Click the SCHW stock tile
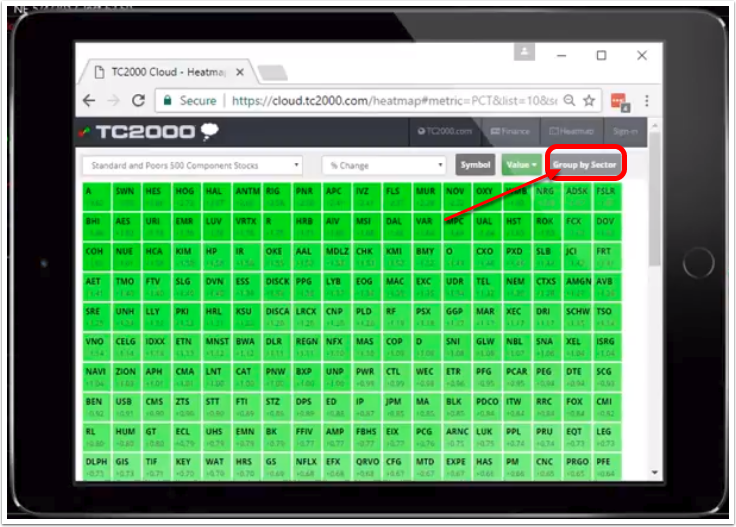 pyautogui.click(x=577, y=317)
